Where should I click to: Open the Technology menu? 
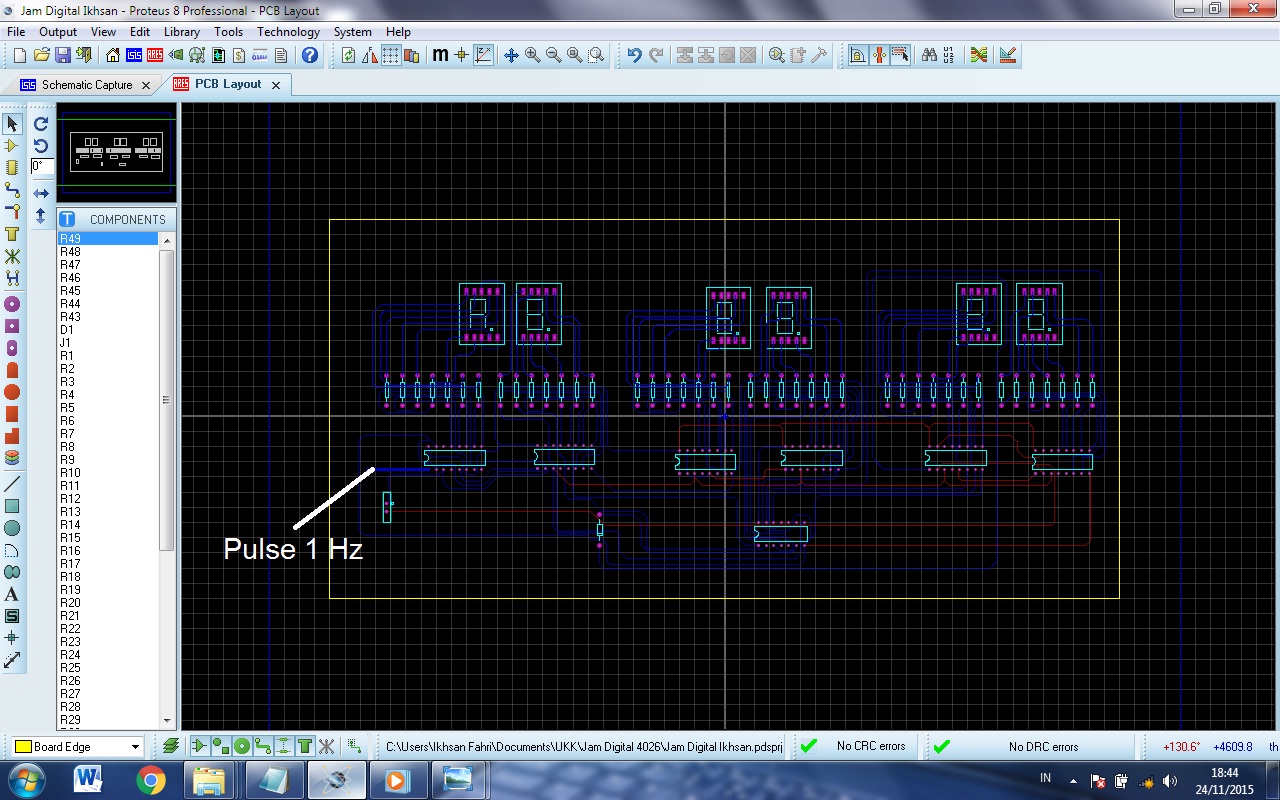[288, 31]
